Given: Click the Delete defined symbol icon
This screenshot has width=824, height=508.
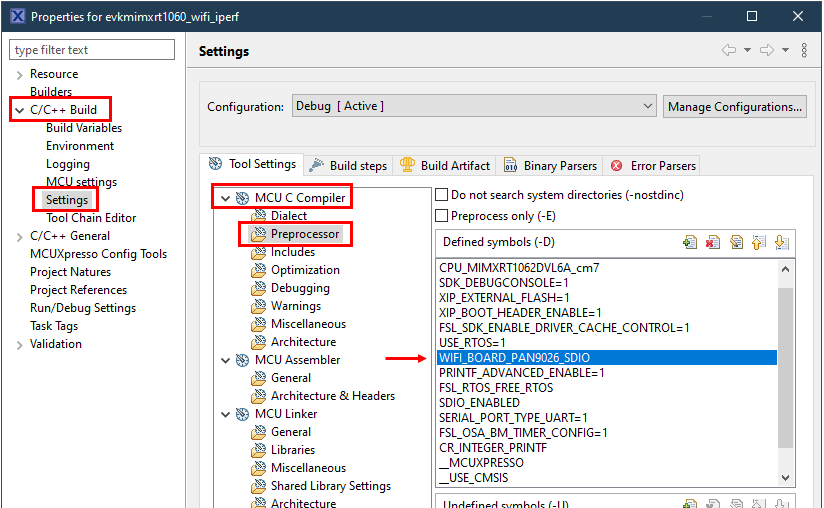Looking at the screenshot, I should (x=713, y=242).
